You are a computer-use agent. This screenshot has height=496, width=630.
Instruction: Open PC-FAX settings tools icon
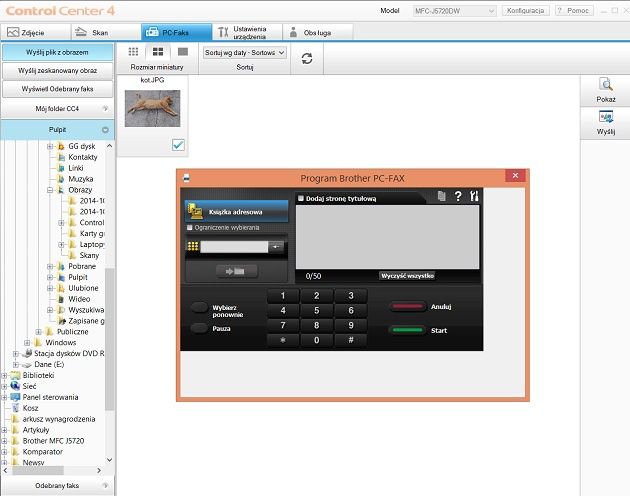(x=474, y=196)
